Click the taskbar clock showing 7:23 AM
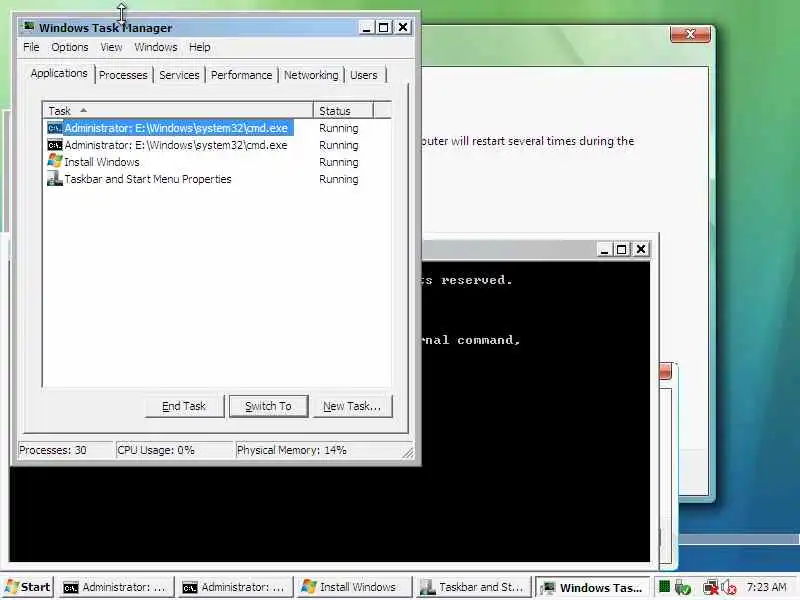This screenshot has width=800, height=600. coord(766,587)
